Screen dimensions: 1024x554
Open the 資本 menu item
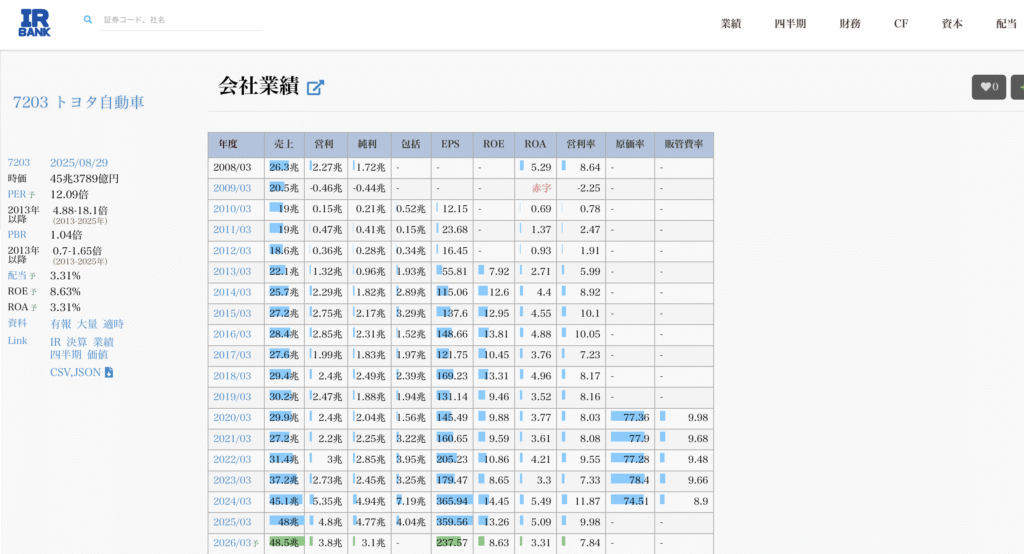pyautogui.click(x=952, y=24)
